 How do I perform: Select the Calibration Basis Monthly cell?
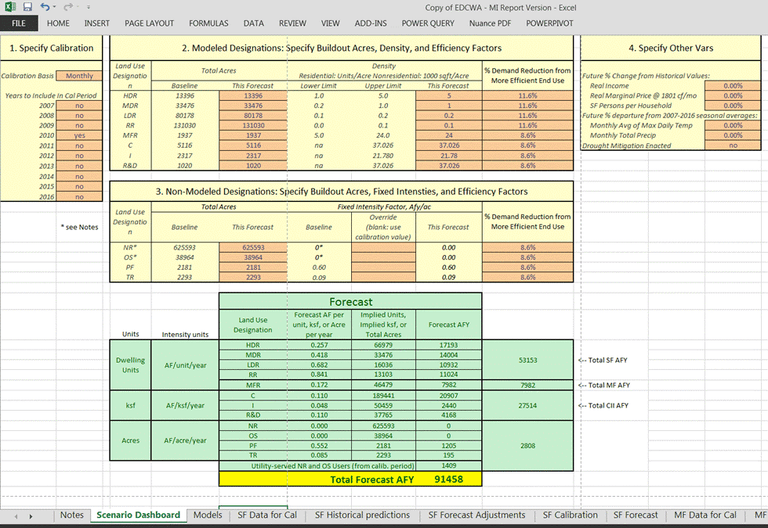coord(80,75)
